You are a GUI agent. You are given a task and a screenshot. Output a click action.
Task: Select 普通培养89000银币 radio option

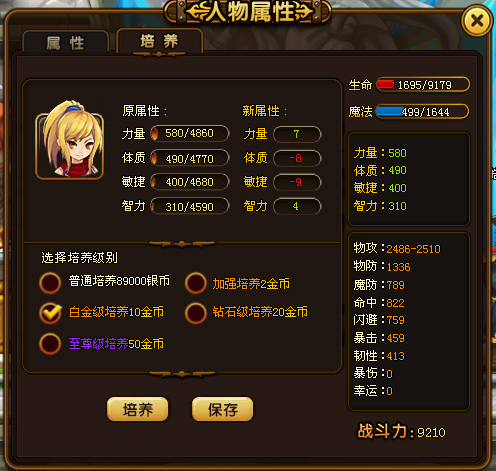[x=50, y=283]
